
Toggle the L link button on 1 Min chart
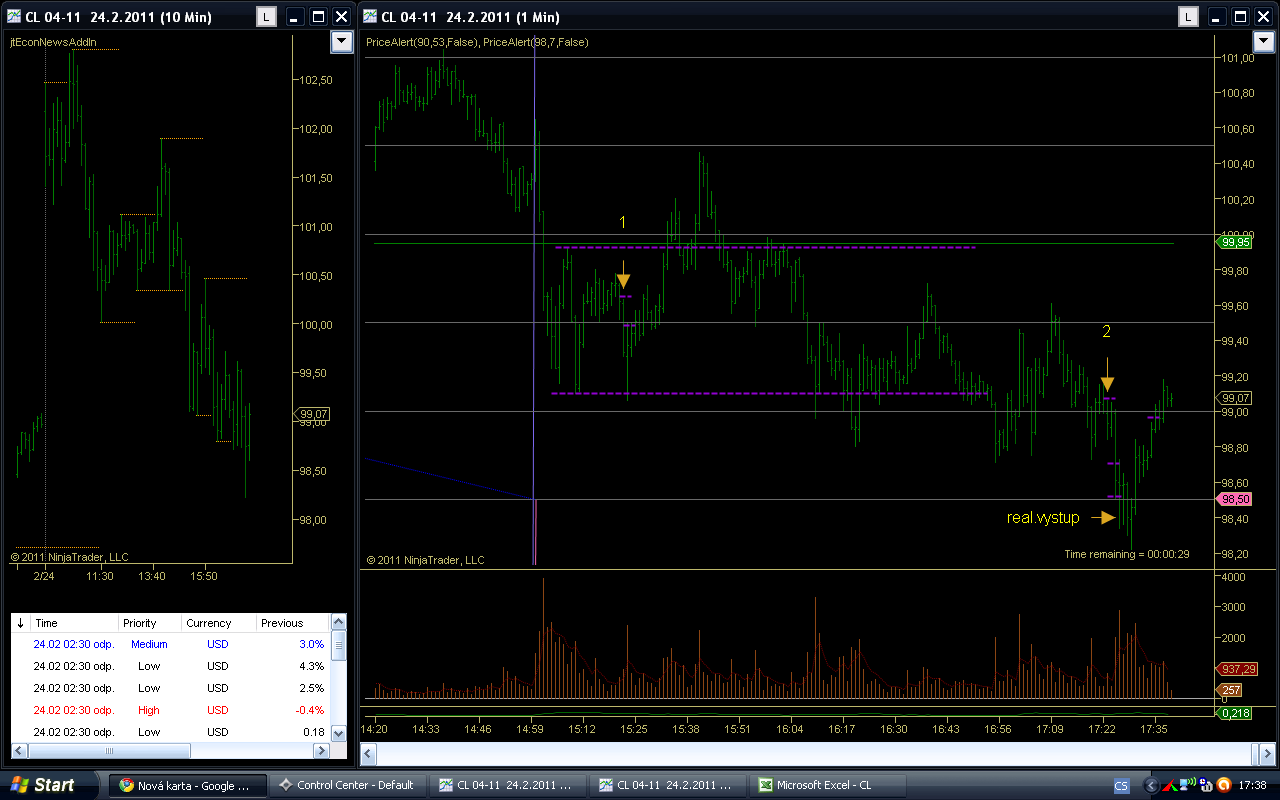pos(1187,17)
